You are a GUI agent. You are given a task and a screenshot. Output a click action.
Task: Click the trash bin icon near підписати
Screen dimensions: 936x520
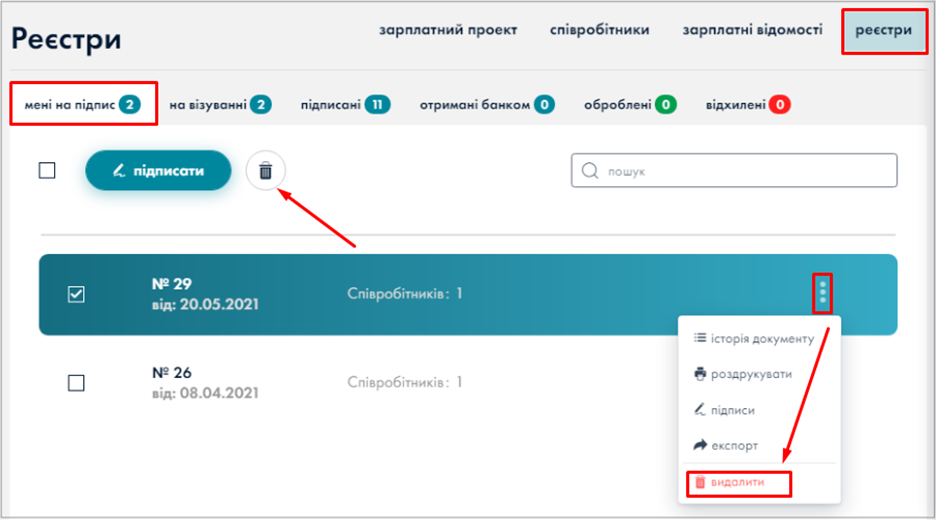click(265, 171)
